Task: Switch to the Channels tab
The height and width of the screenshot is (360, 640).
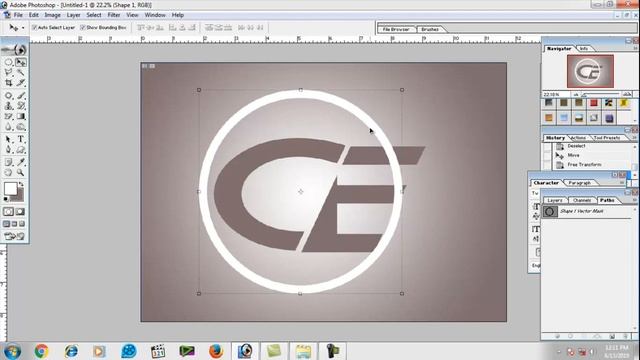Action: [582, 200]
